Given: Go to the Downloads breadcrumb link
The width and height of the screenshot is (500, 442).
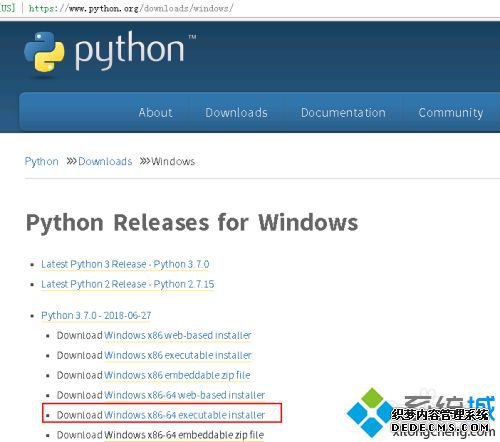Looking at the screenshot, I should pos(105,161).
